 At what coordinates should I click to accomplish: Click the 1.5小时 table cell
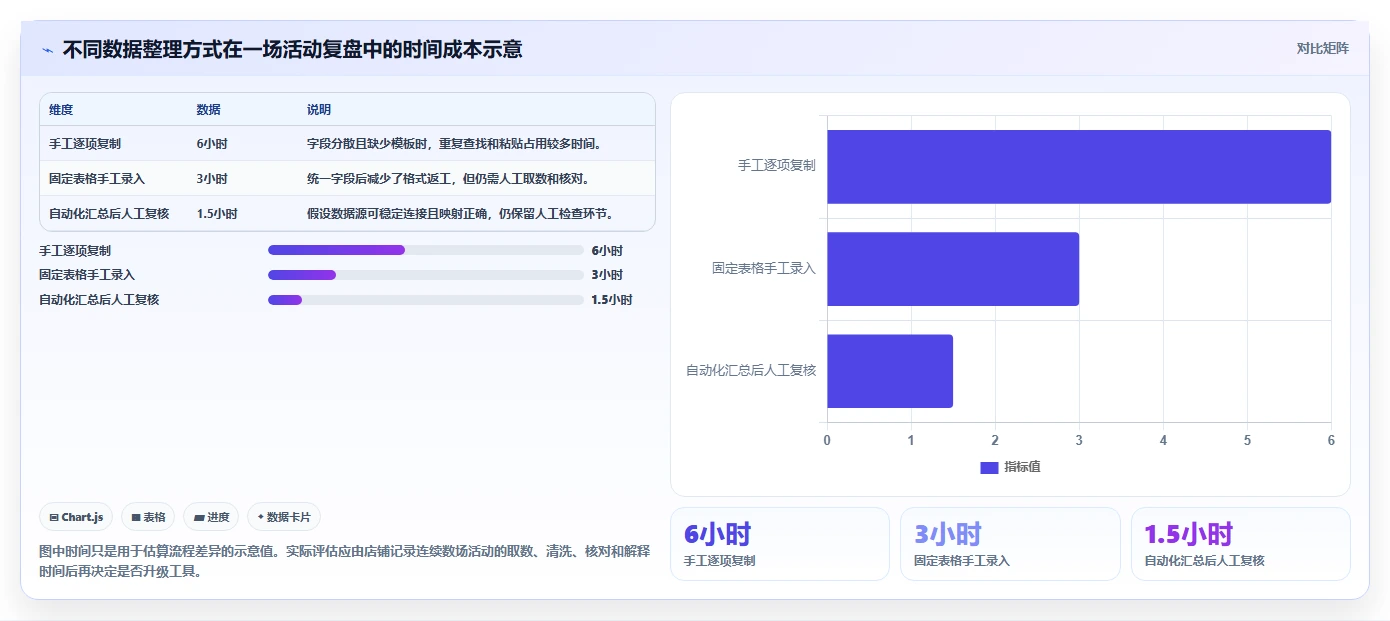click(217, 214)
